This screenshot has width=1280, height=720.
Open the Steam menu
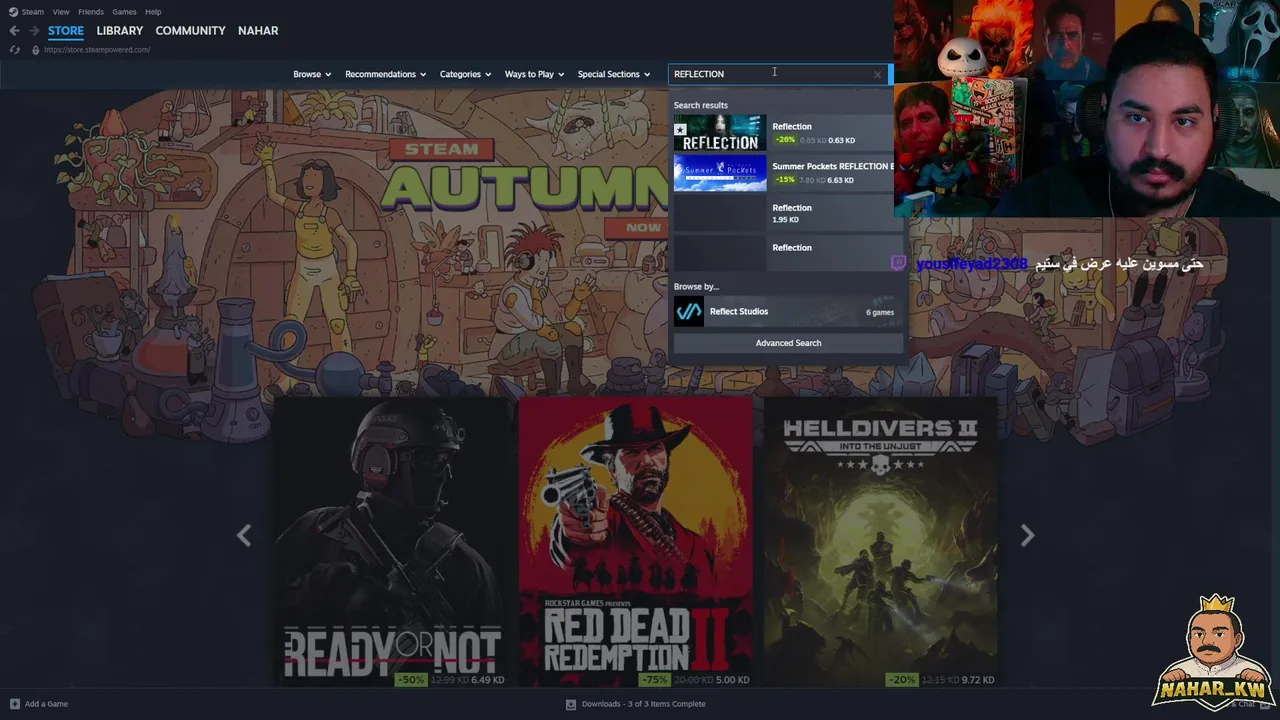tap(33, 12)
